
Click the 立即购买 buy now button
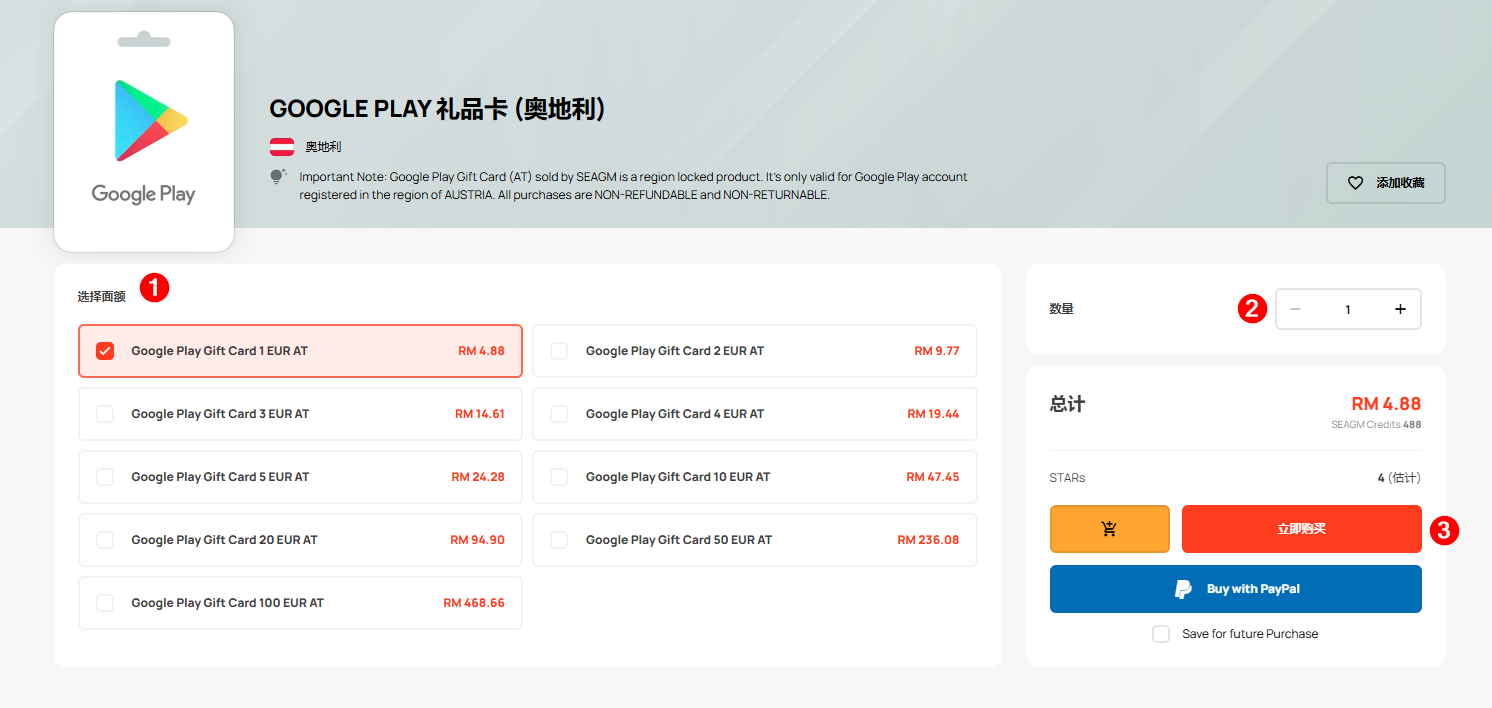tap(1302, 529)
